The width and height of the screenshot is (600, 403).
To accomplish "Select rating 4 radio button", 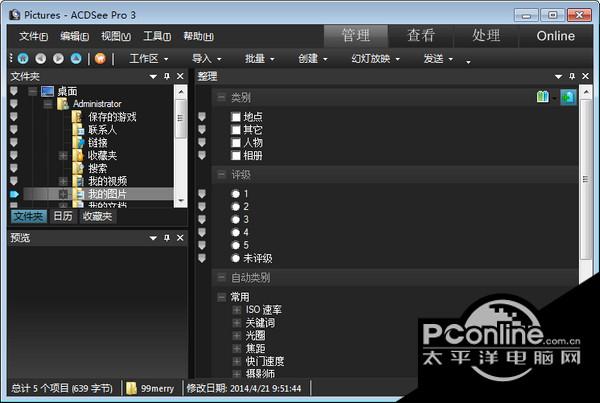I will tap(236, 233).
